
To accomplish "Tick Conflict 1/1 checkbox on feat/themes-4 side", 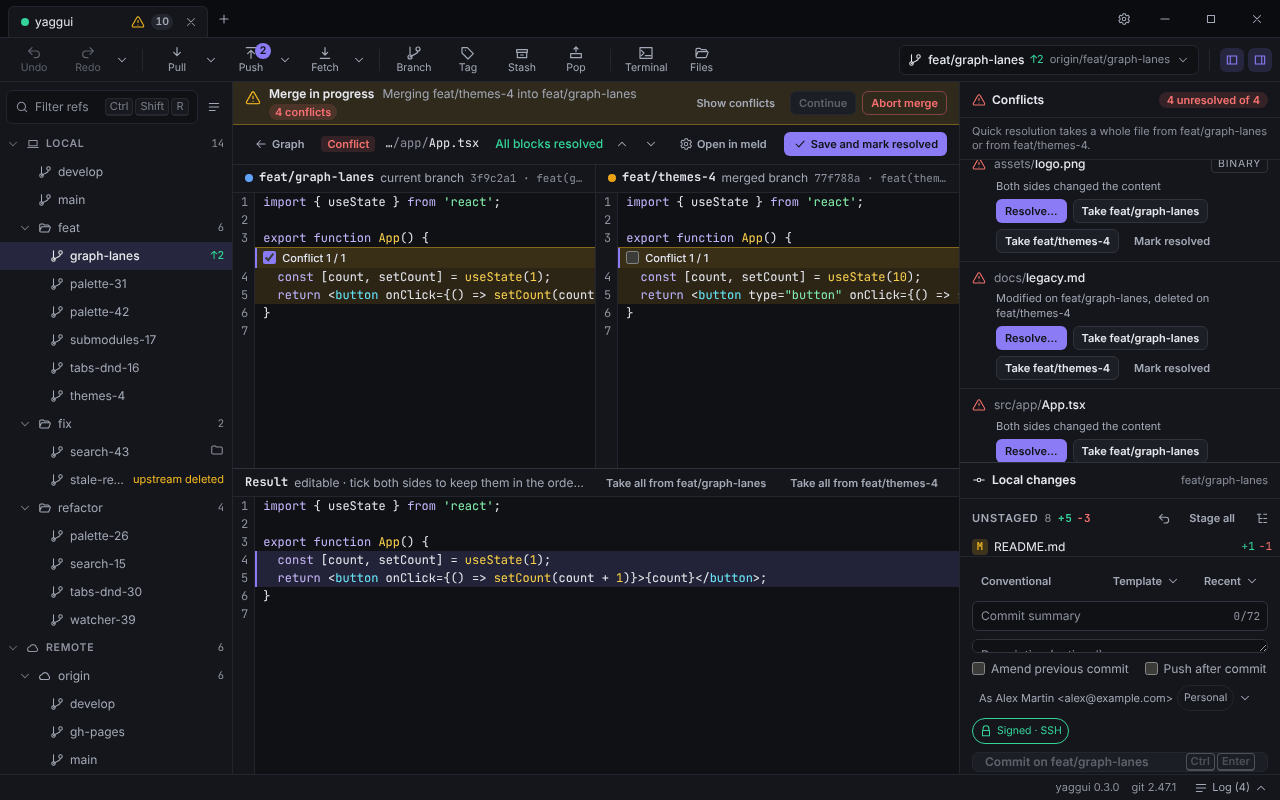I will tap(632, 258).
